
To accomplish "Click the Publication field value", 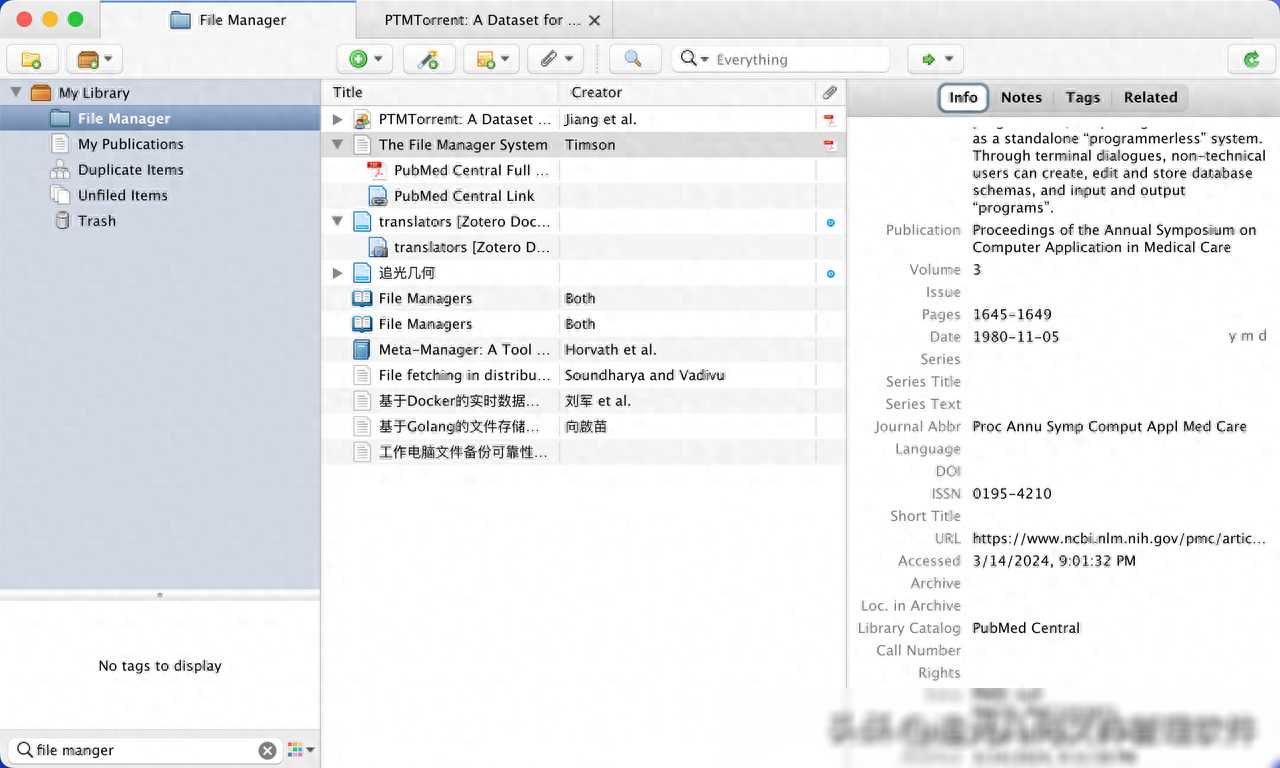I will click(x=1114, y=238).
